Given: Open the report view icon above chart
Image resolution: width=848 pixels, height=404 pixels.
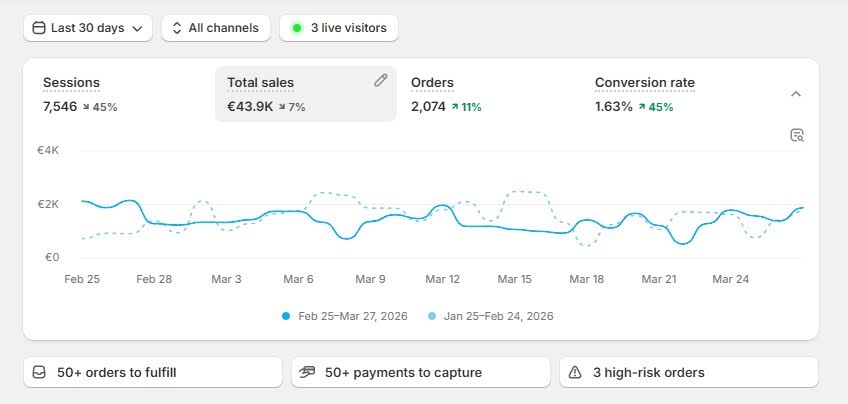Looking at the screenshot, I should click(797, 135).
